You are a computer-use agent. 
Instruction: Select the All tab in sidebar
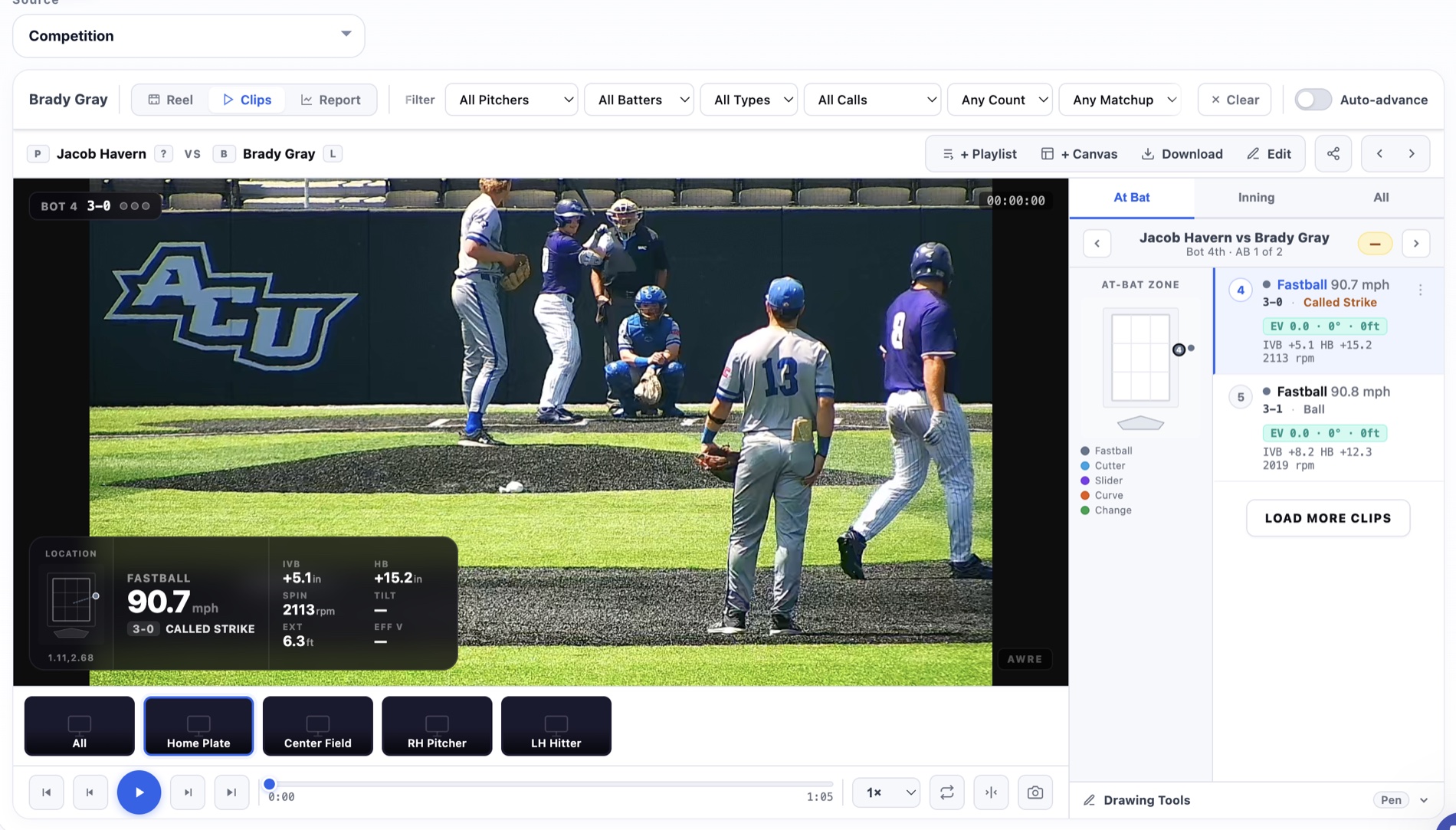(x=1381, y=198)
